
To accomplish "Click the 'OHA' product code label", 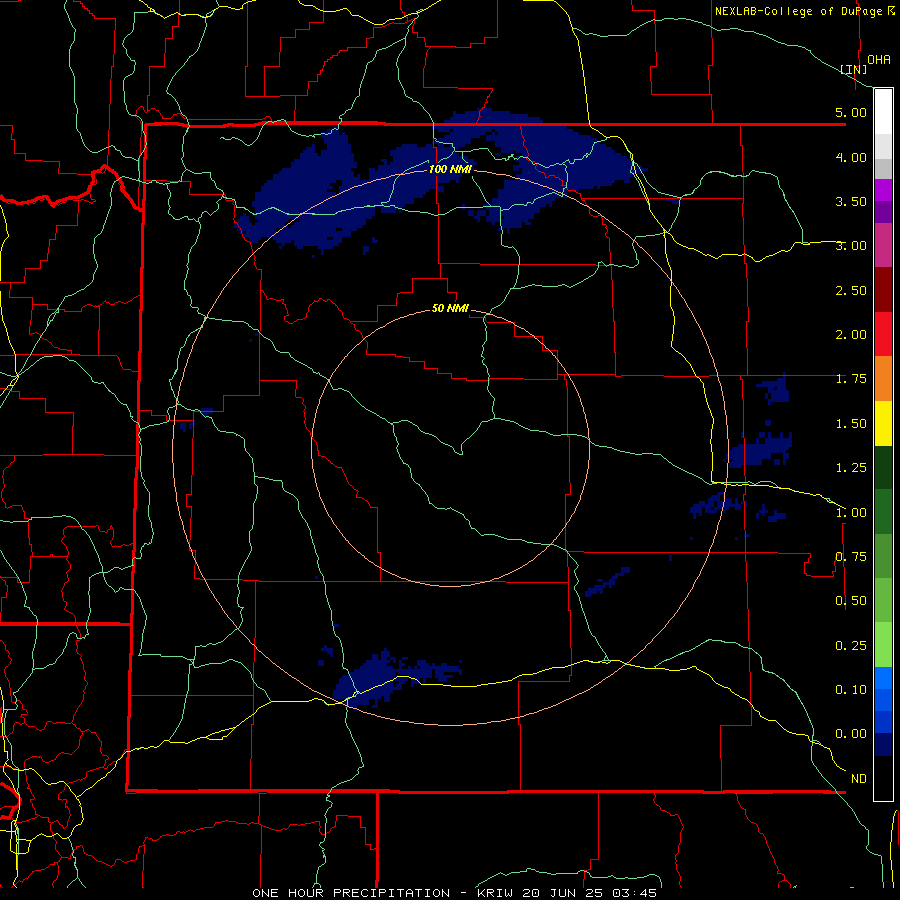I will (x=879, y=59).
